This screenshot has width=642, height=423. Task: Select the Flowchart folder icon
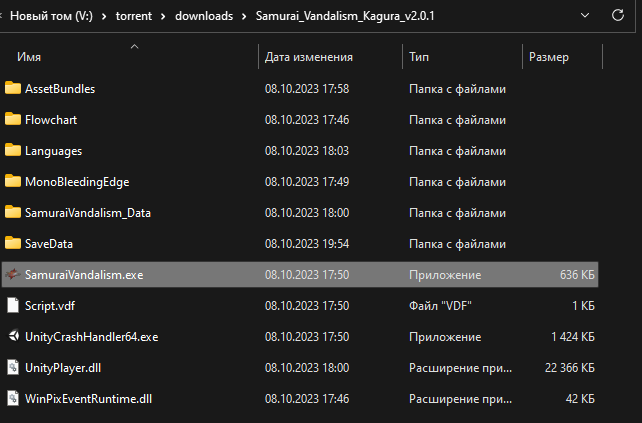[x=13, y=119]
